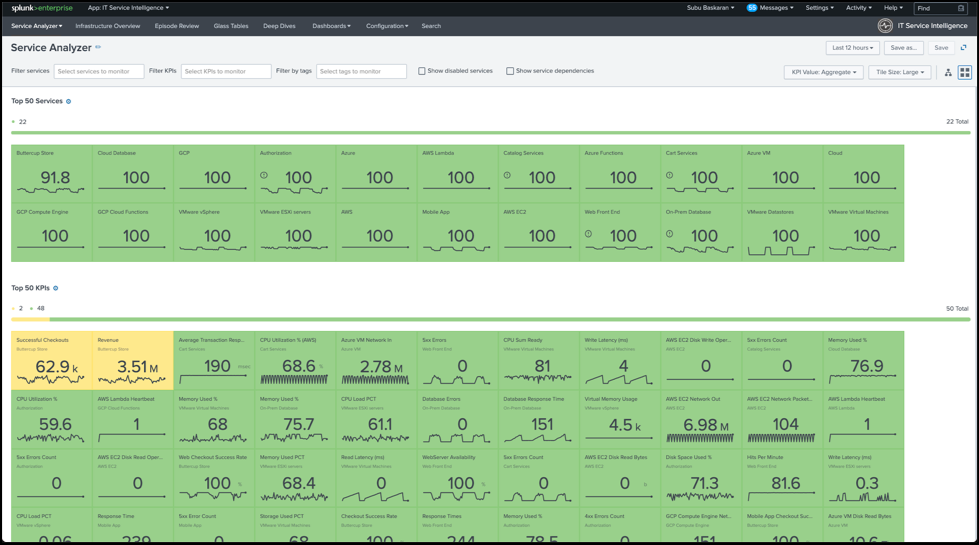Open the Last 12 hours time range picker

852,48
